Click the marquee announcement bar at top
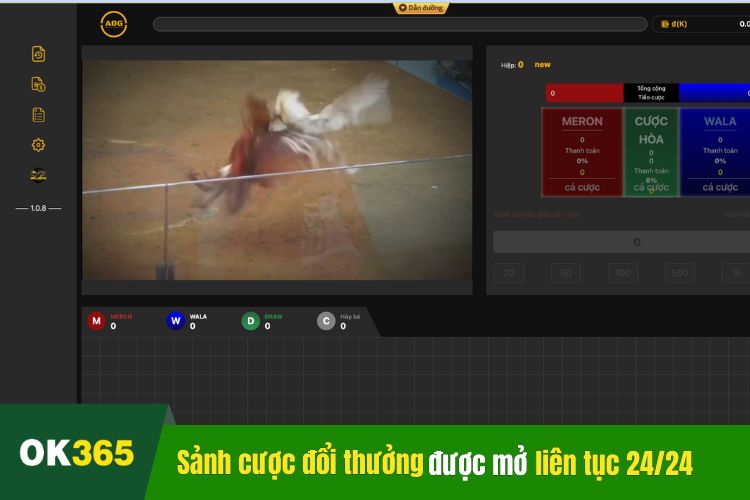 400,24
